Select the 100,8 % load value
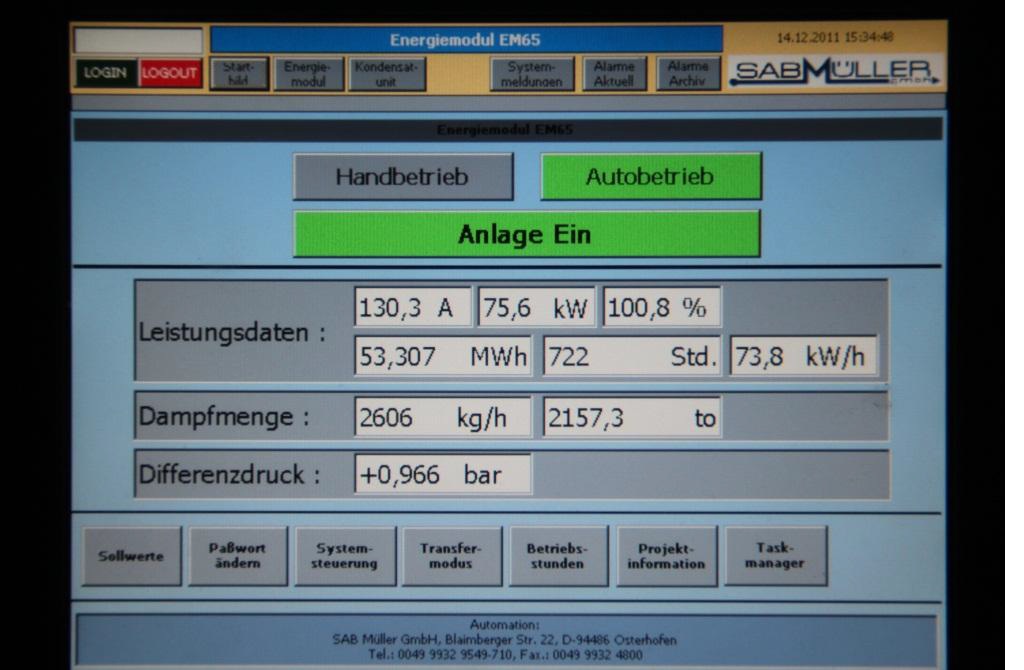The image size is (1024, 670). pos(662,307)
